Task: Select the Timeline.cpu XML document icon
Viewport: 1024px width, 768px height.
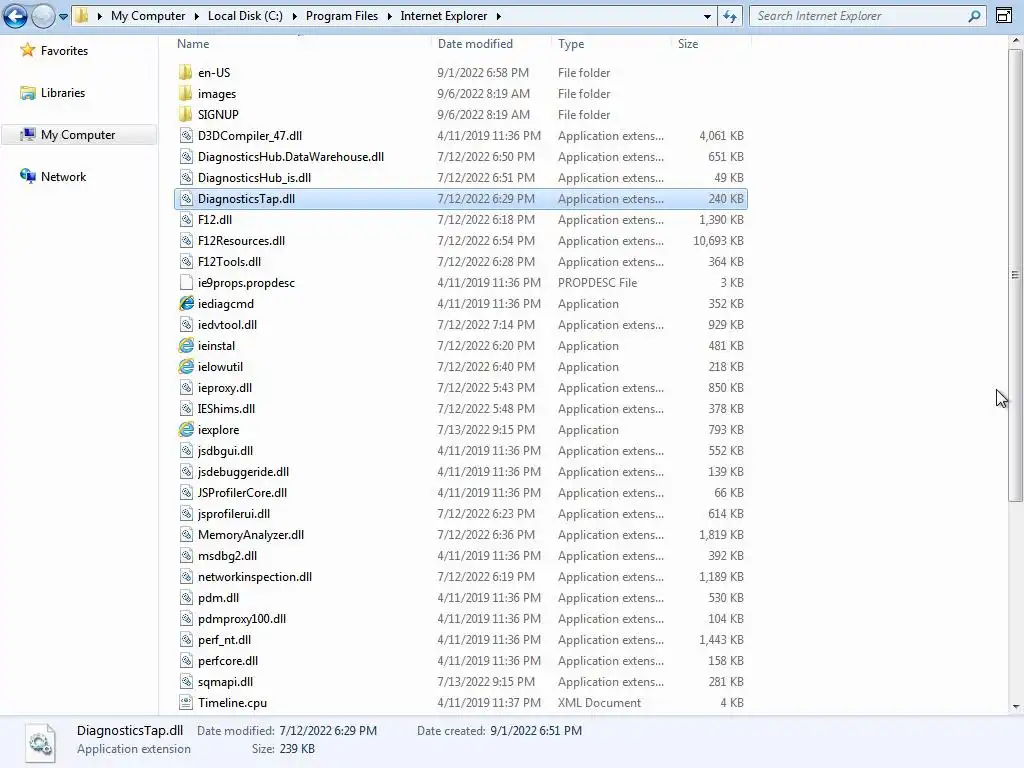Action: pos(186,703)
